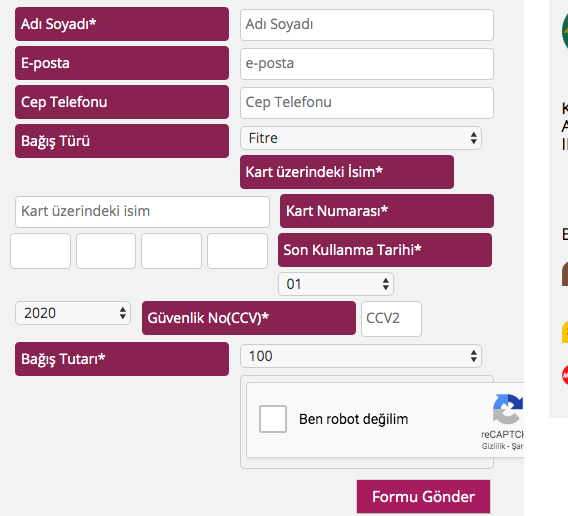Viewport: 568px width, 516px height.
Task: Open the reCAPTCHA Gizlilik link
Action: coord(493,446)
